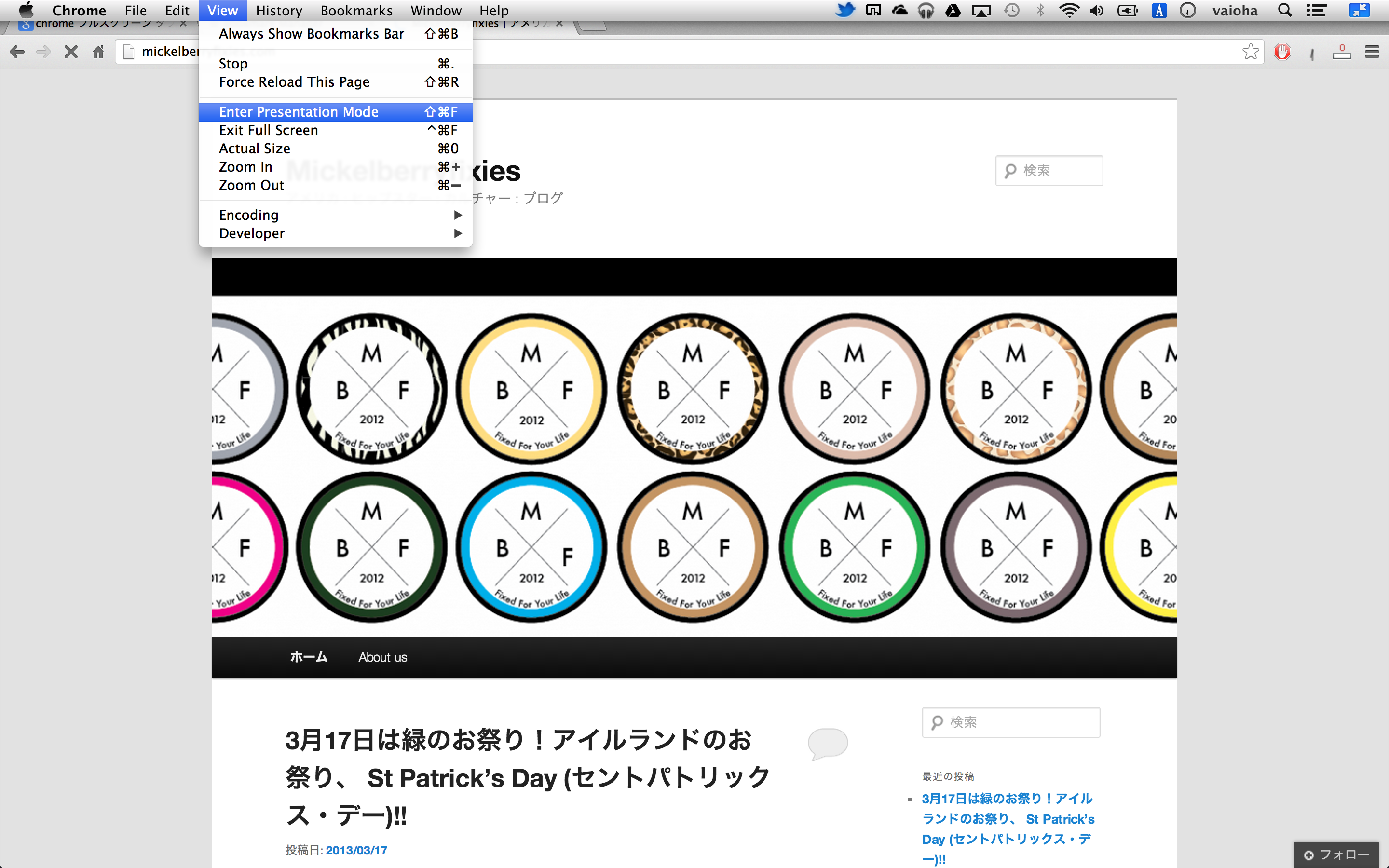This screenshot has width=1389, height=868.
Task: Open the 2013/03/17 post date link
Action: pos(356,850)
